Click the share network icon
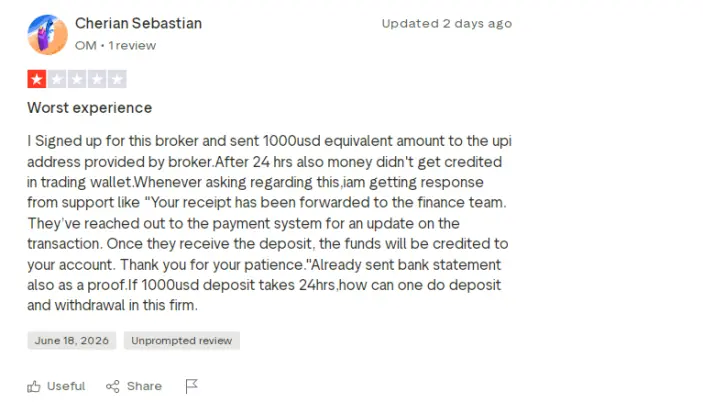703x414 pixels. tap(113, 386)
